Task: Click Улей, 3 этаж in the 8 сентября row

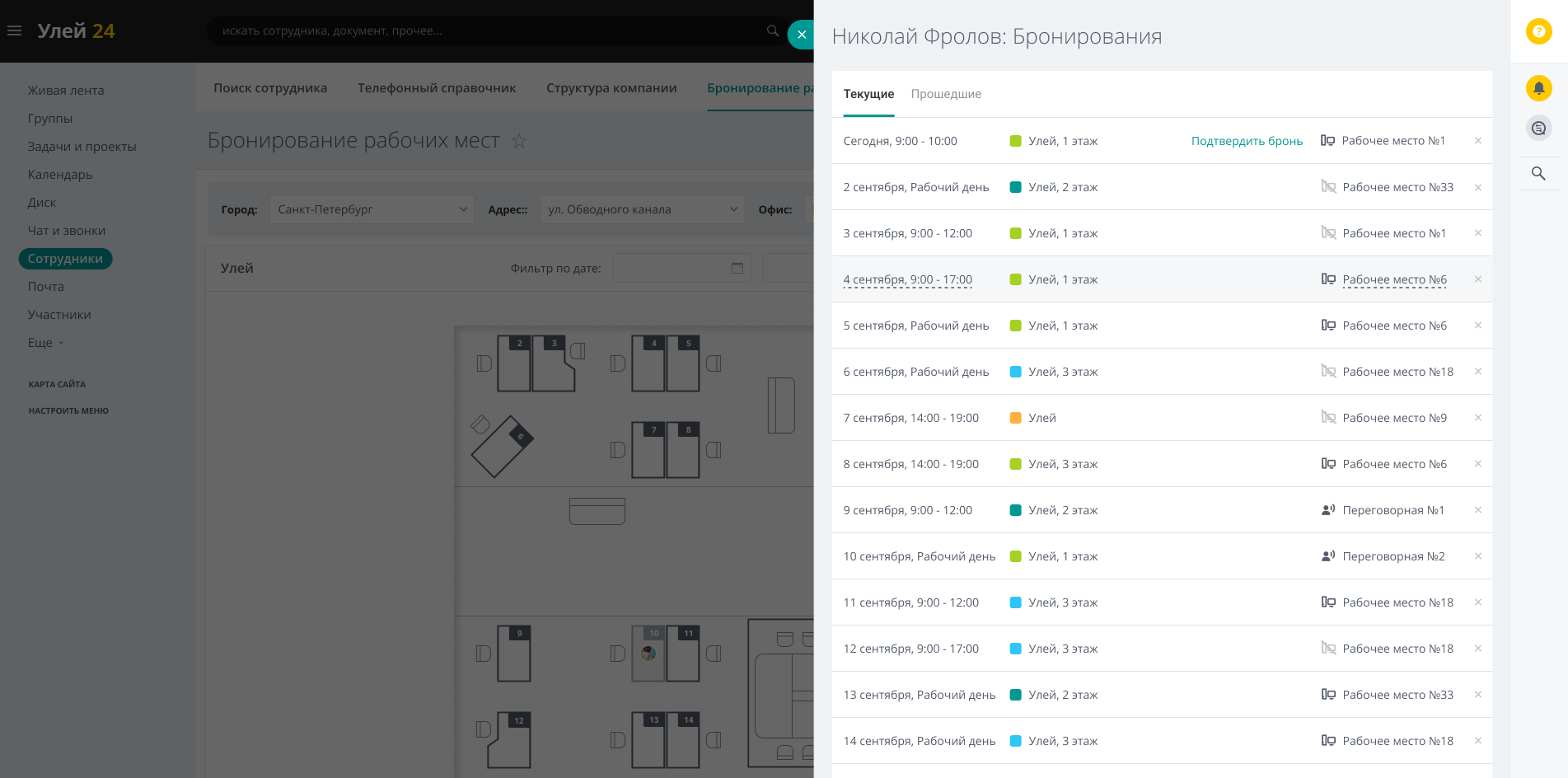Action: click(x=1063, y=464)
